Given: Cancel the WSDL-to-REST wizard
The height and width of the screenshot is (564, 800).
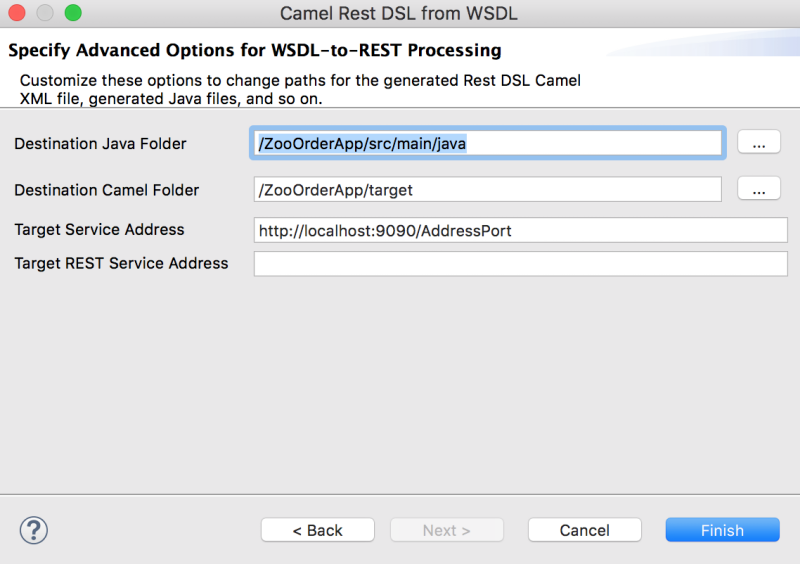Looking at the screenshot, I should [584, 530].
